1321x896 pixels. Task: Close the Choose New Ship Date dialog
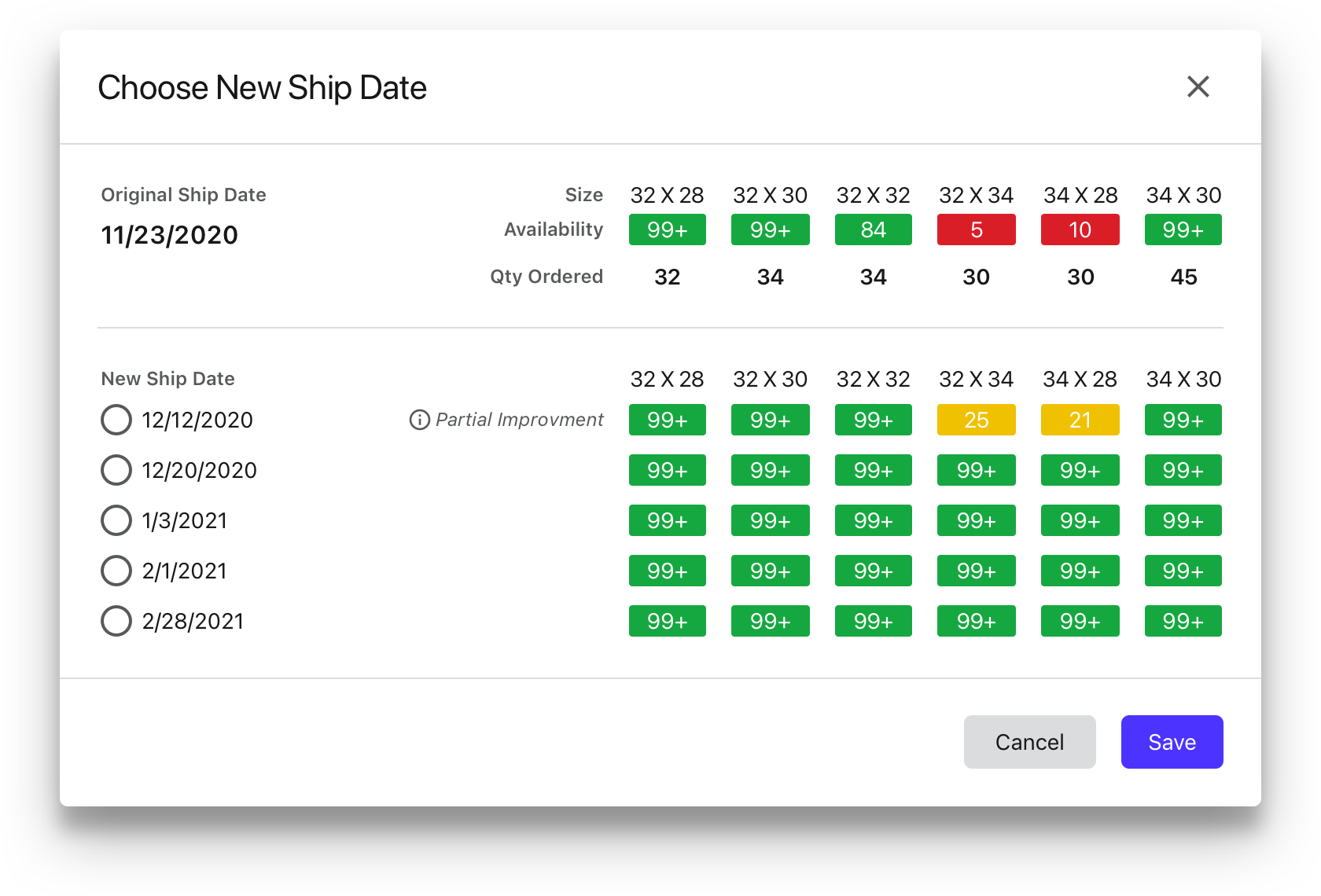click(x=1198, y=86)
